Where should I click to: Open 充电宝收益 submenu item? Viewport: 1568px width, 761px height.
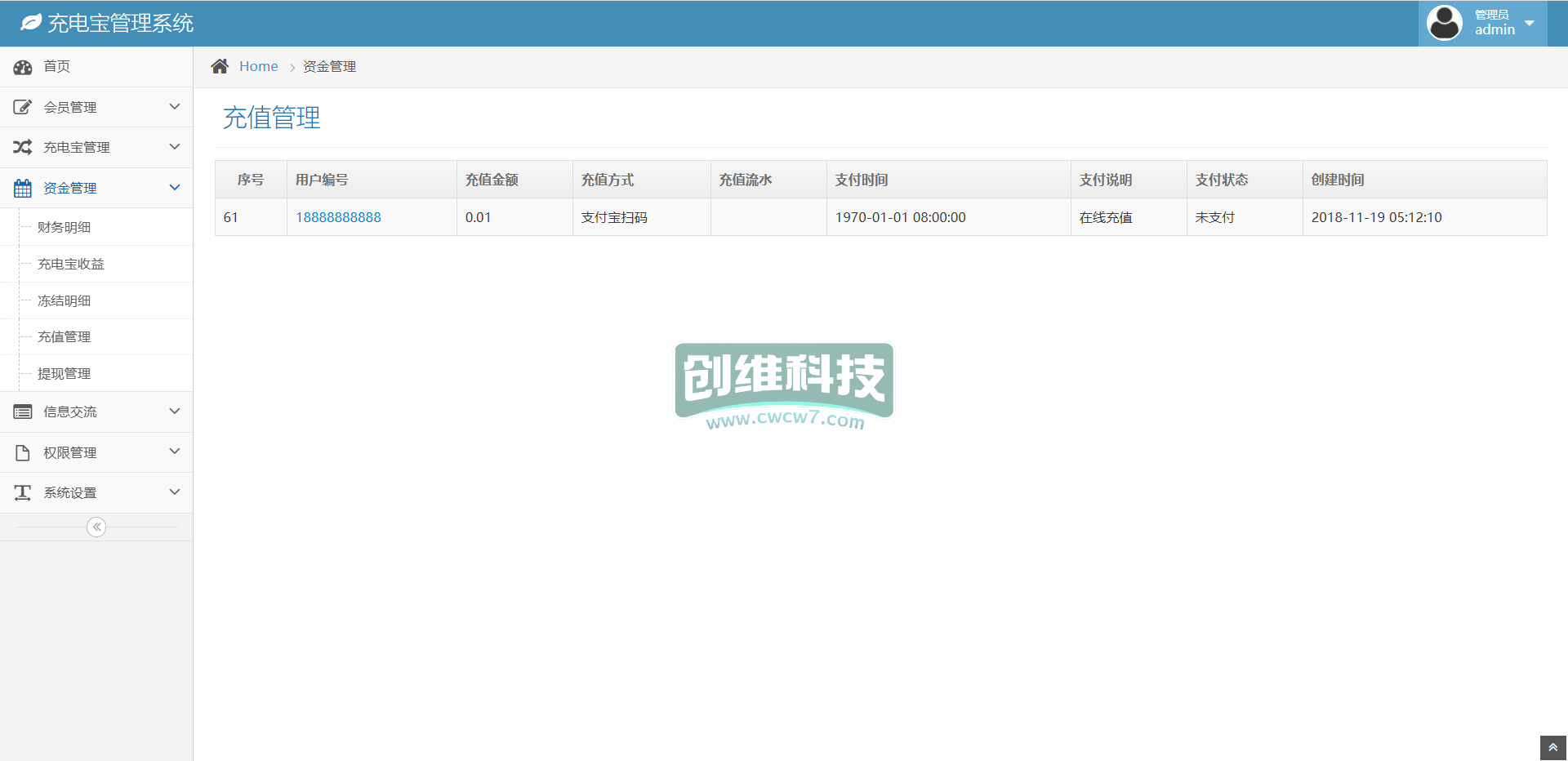click(x=71, y=264)
